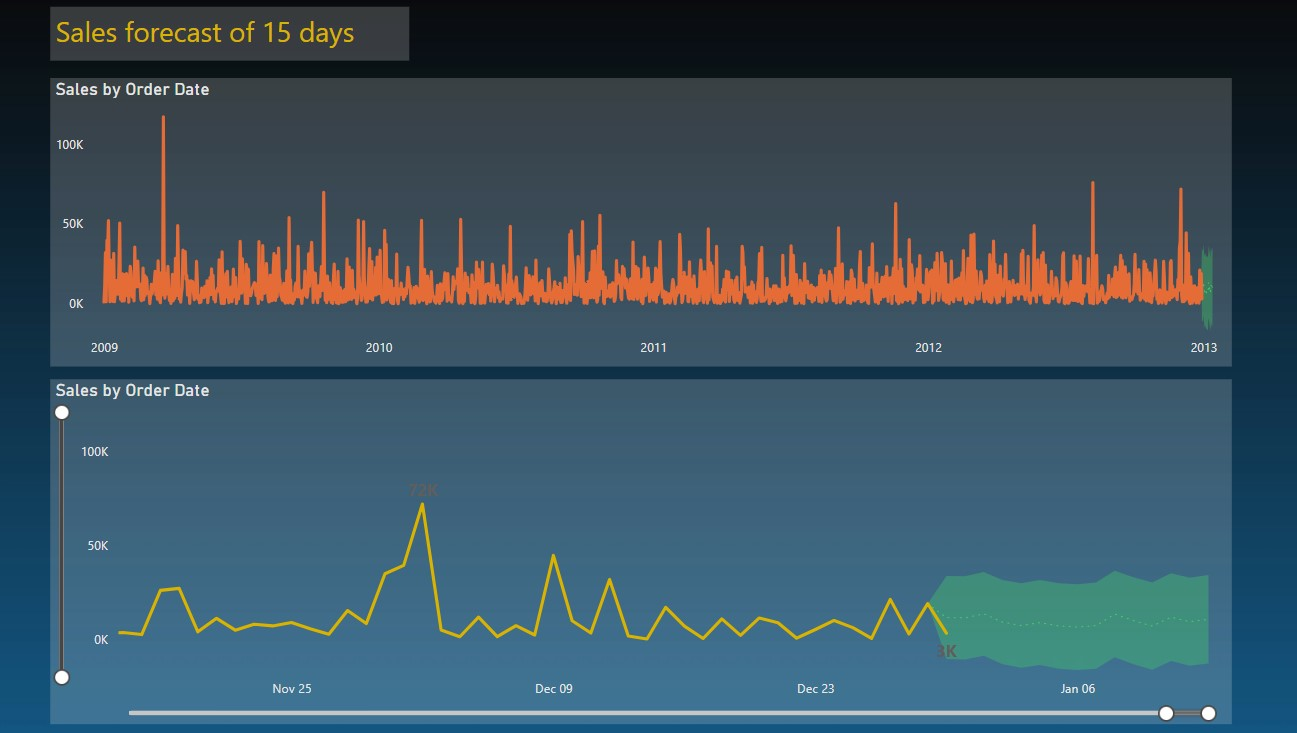Click the bottom chart's "Sales by Order Date" title
1297x733 pixels.
click(131, 390)
